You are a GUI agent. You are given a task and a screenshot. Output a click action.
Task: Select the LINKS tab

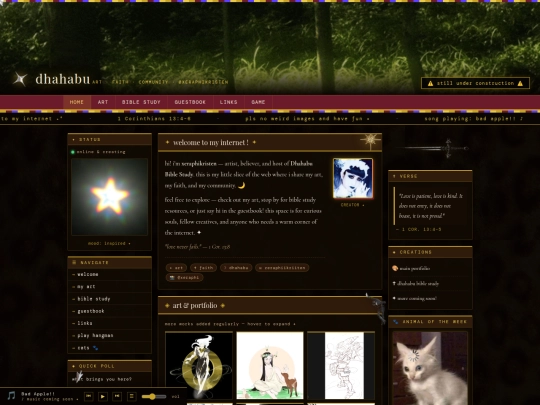tap(229, 102)
